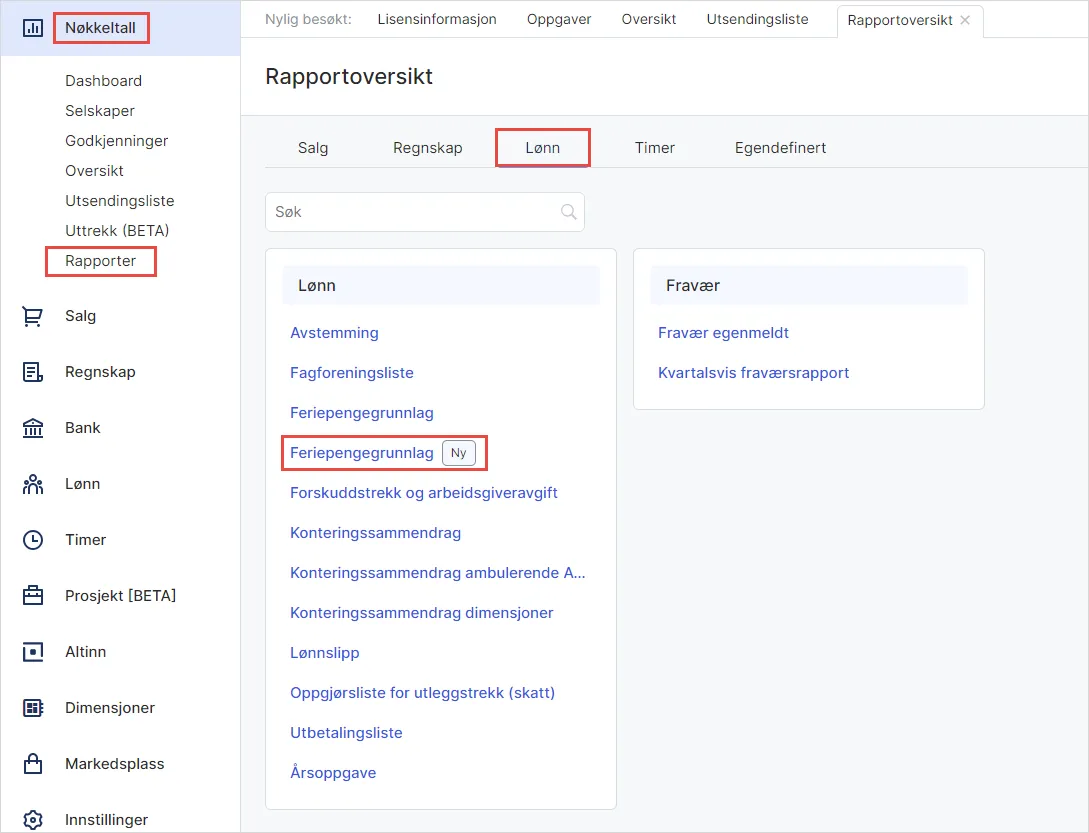This screenshot has width=1089, height=833.
Task: Open the Kvartalsvis fraværsrapport
Action: click(753, 373)
